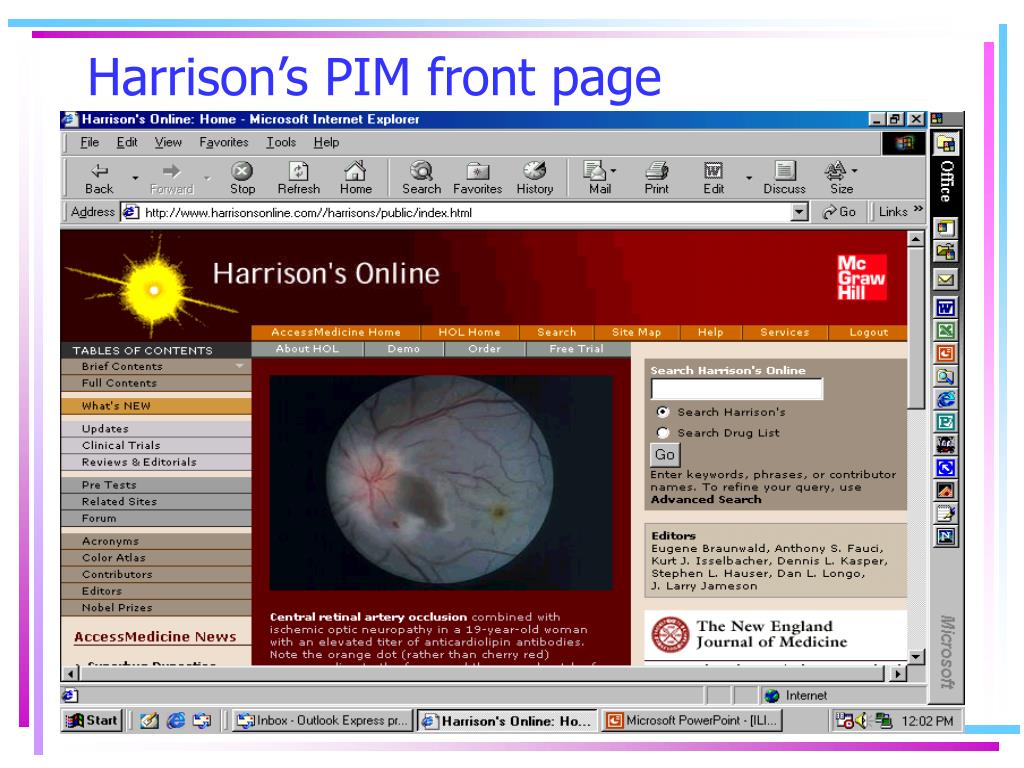This screenshot has height=768, width=1024.
Task: Click Site Map navigation tab
Action: [x=636, y=332]
